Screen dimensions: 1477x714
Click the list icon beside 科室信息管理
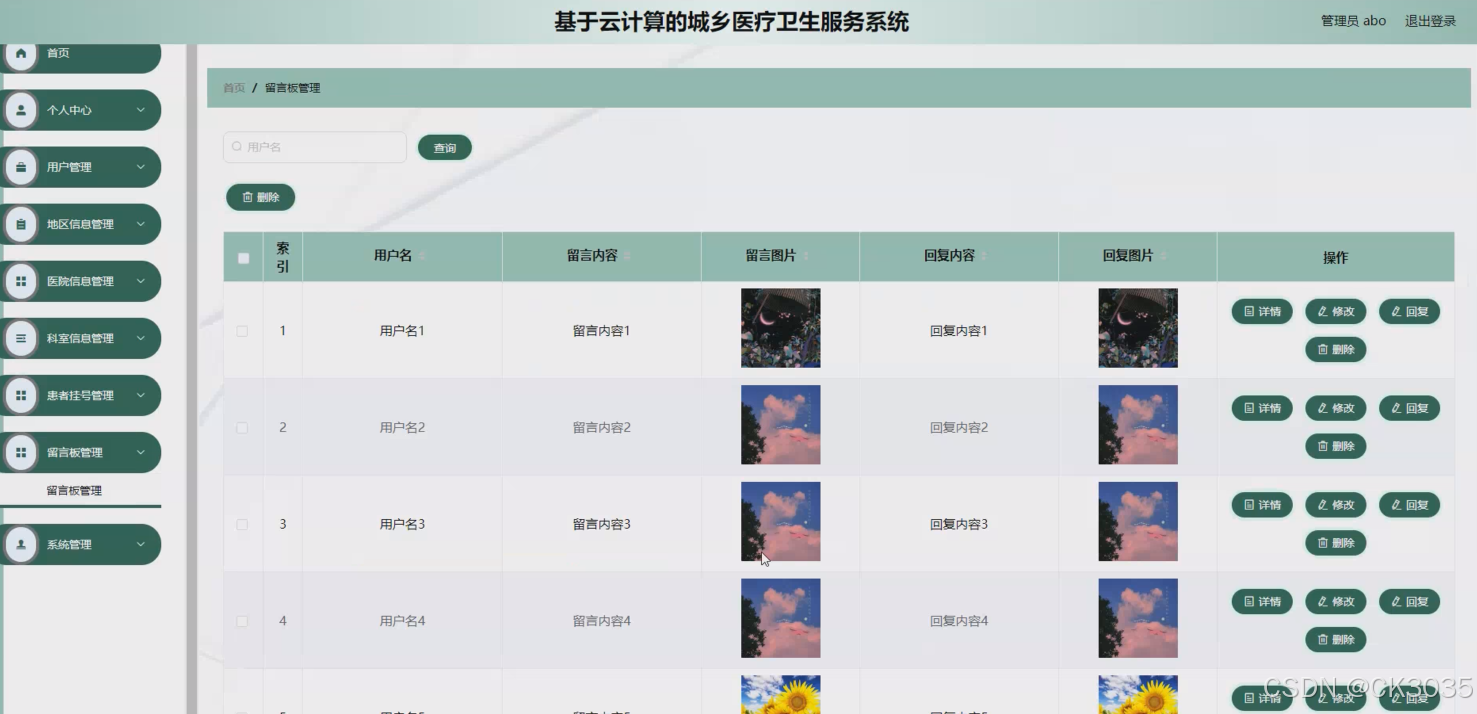pos(21,338)
